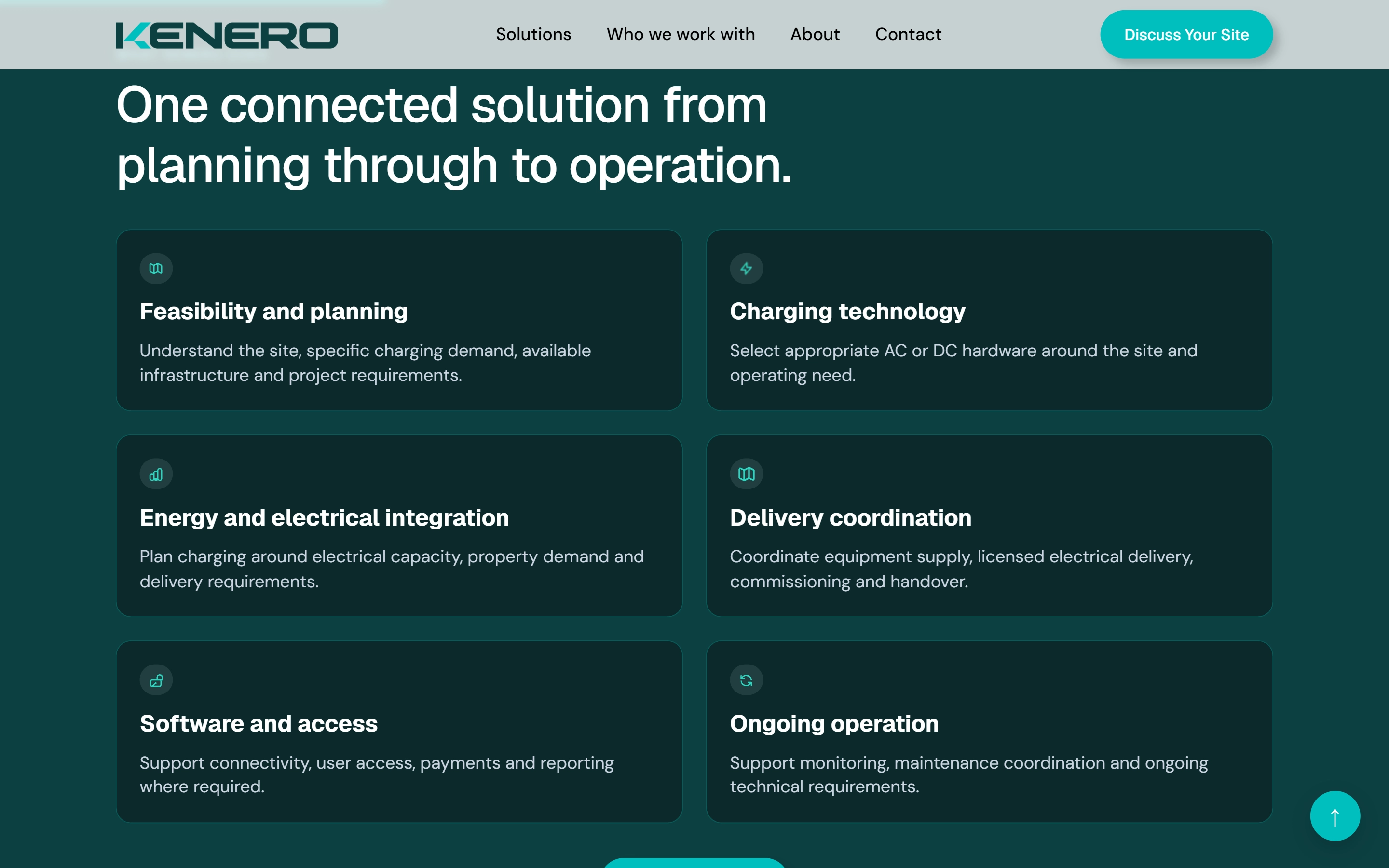The width and height of the screenshot is (1389, 868).
Task: Click the refresh icon for Ongoing operation
Action: (746, 680)
